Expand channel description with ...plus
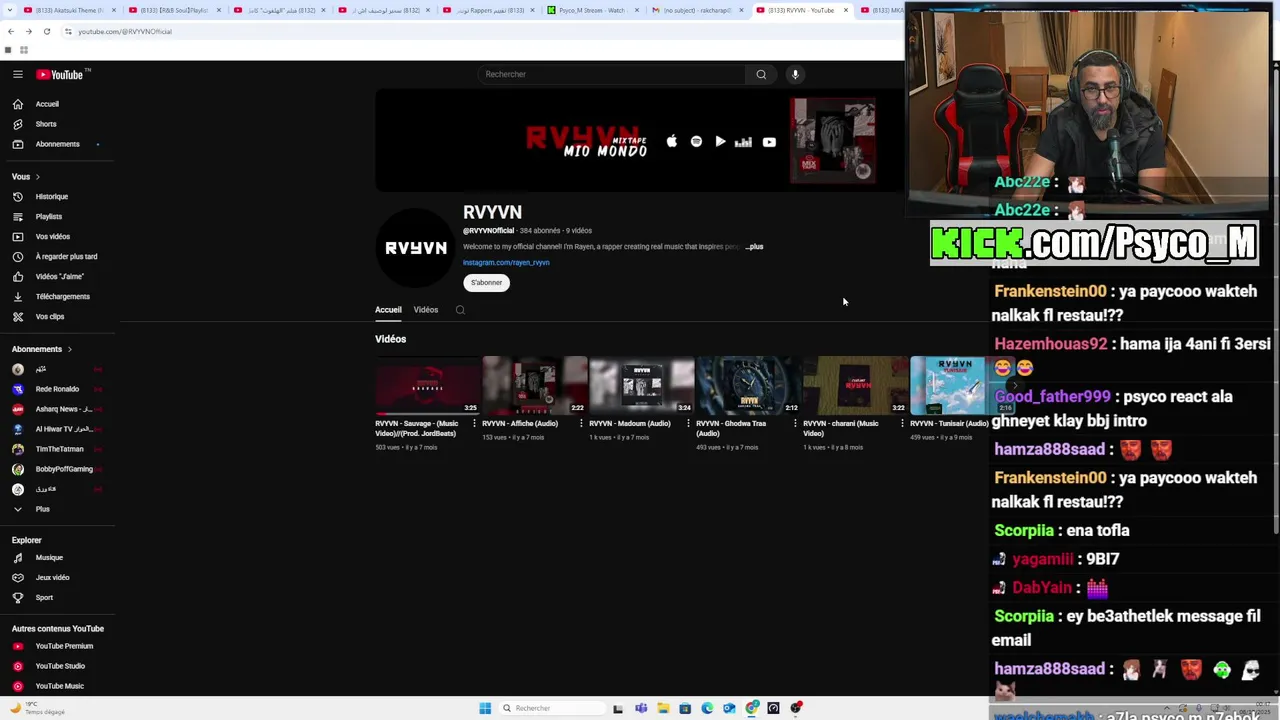This screenshot has height=720, width=1280. click(754, 247)
